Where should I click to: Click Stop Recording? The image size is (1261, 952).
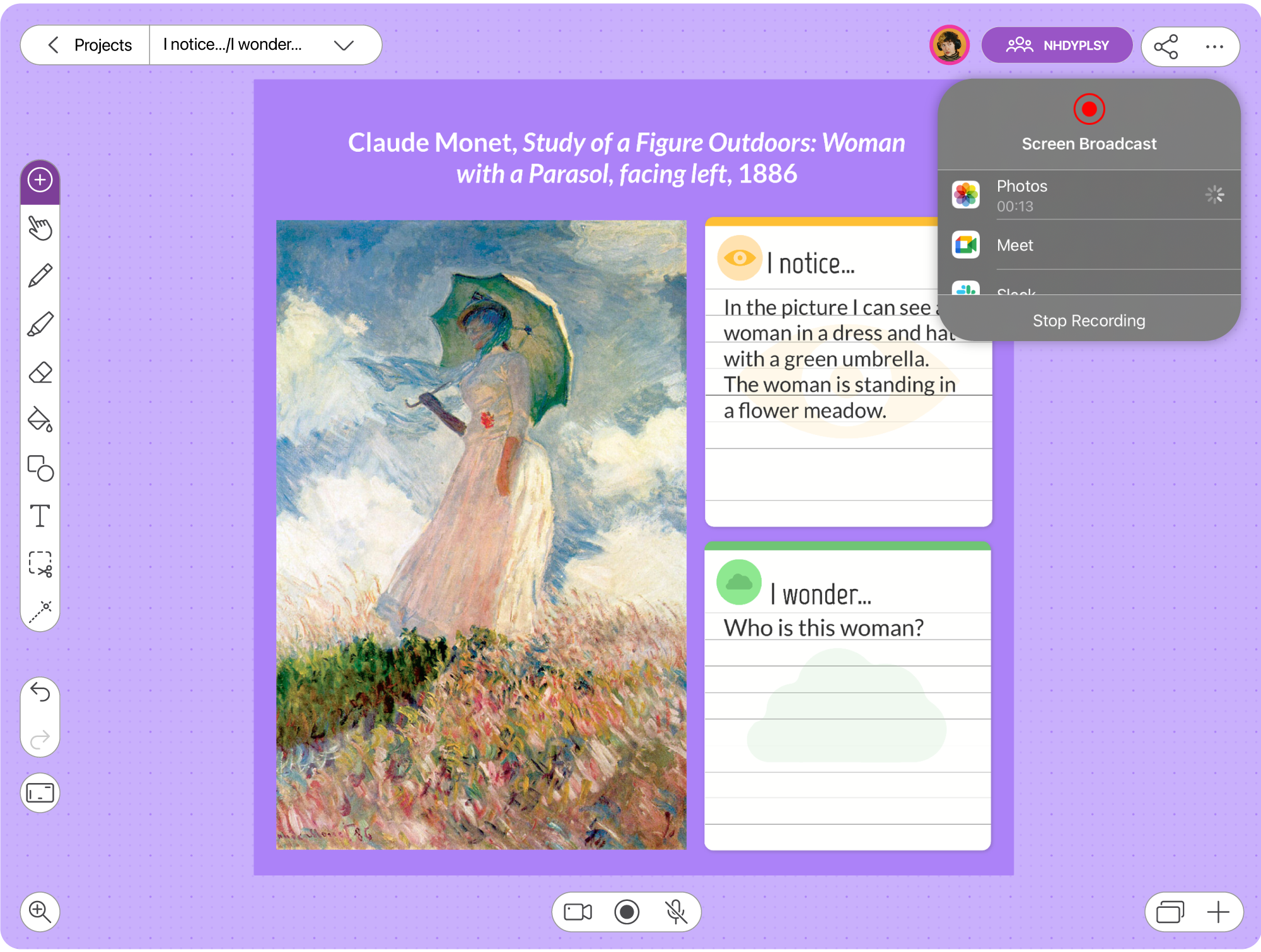coord(1089,321)
